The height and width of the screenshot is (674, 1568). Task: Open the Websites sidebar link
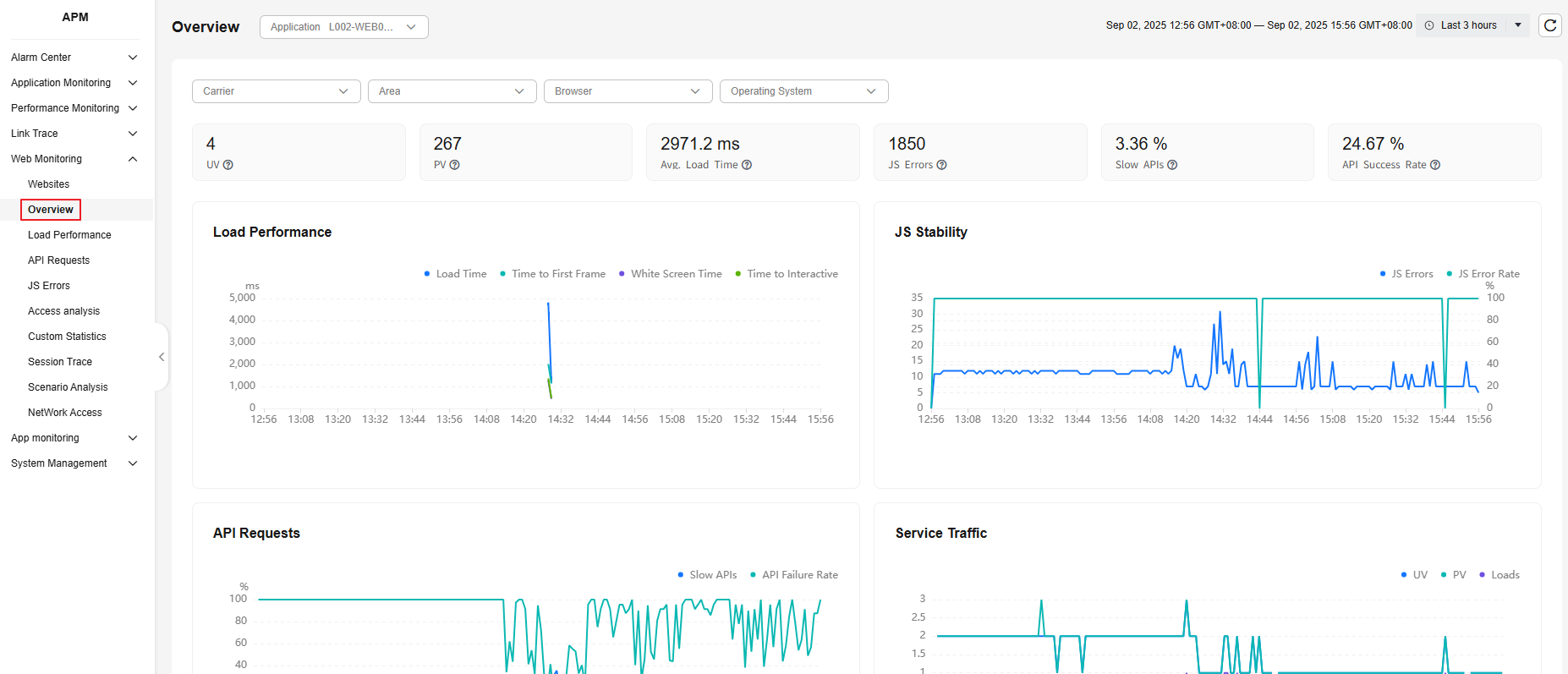coord(48,184)
